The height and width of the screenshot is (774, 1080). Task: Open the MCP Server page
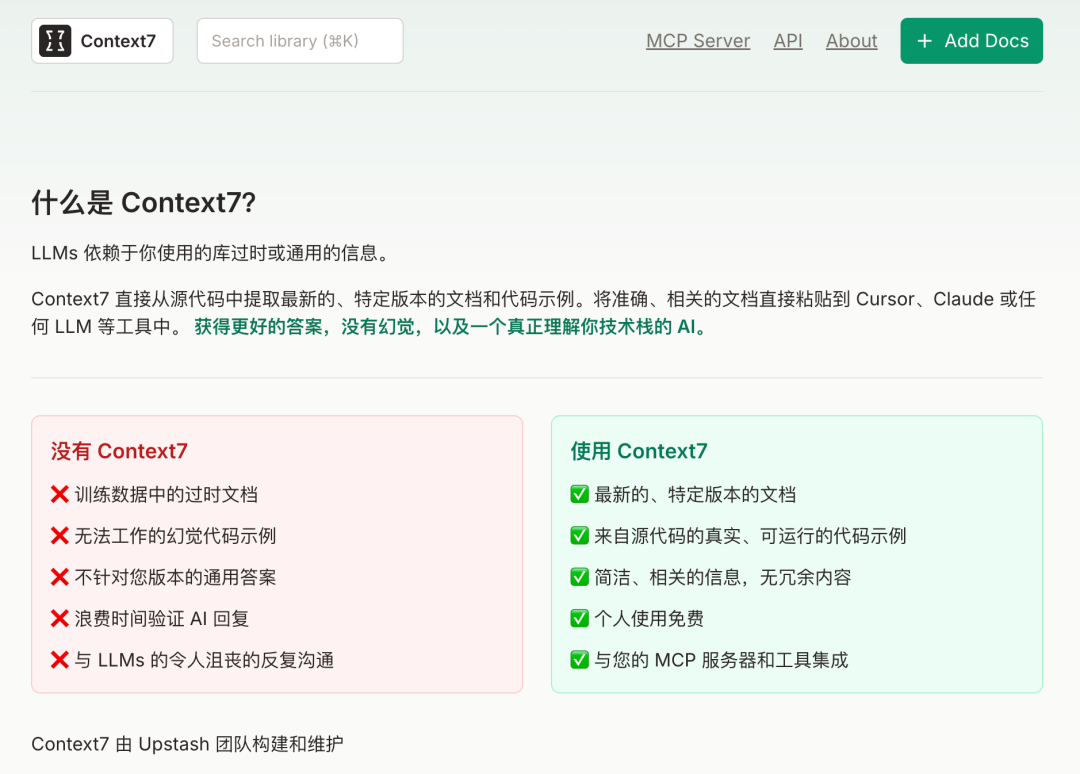point(698,41)
